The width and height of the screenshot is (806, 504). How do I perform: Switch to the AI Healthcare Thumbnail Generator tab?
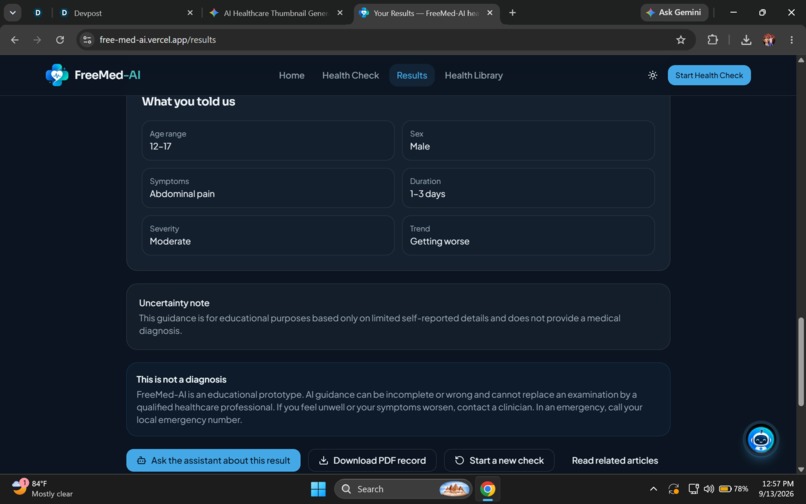(276, 13)
